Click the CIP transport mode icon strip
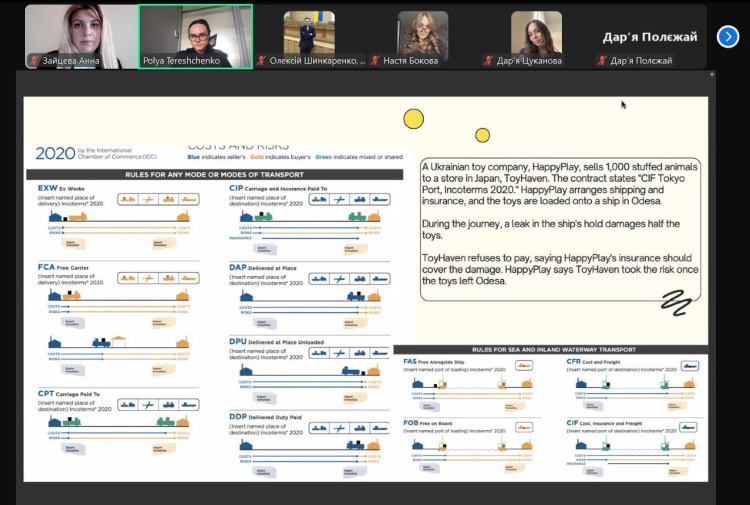This screenshot has height=505, width=750. (x=349, y=199)
